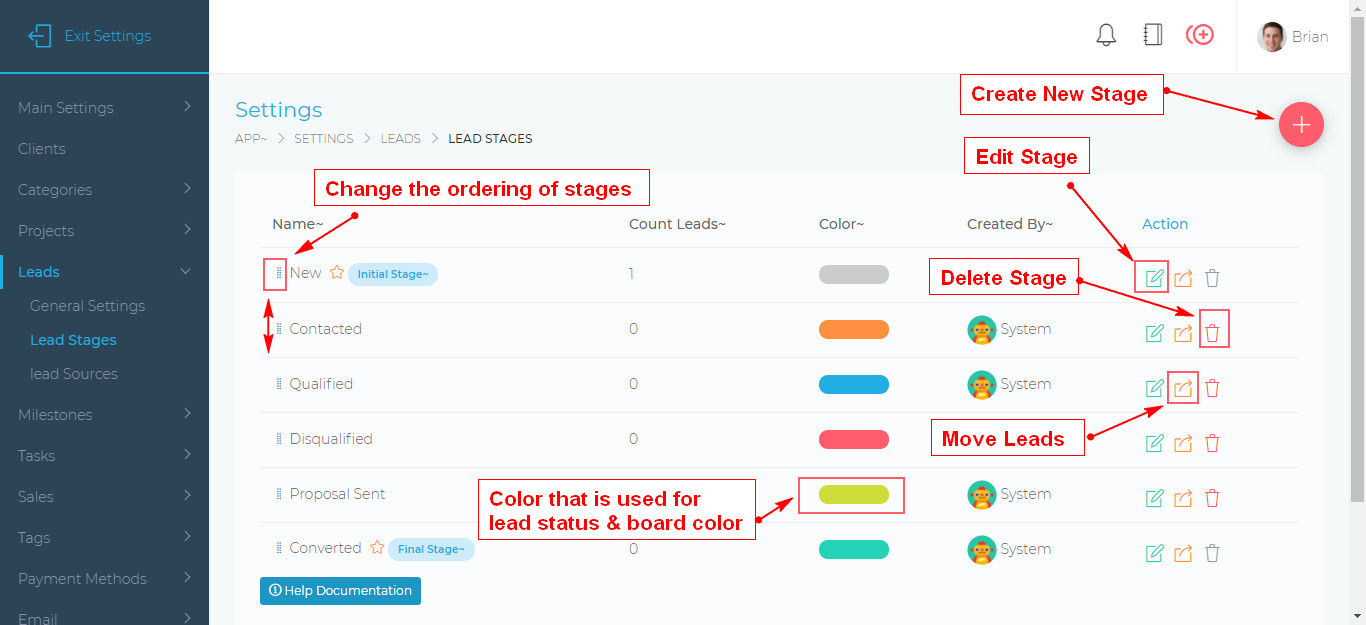Click the green color swatch for Converted
Screen dimensions: 1366x625
tap(853, 548)
